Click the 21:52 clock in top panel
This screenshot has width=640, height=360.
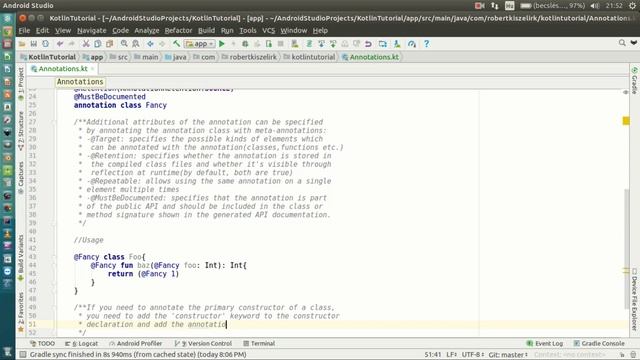pos(614,6)
